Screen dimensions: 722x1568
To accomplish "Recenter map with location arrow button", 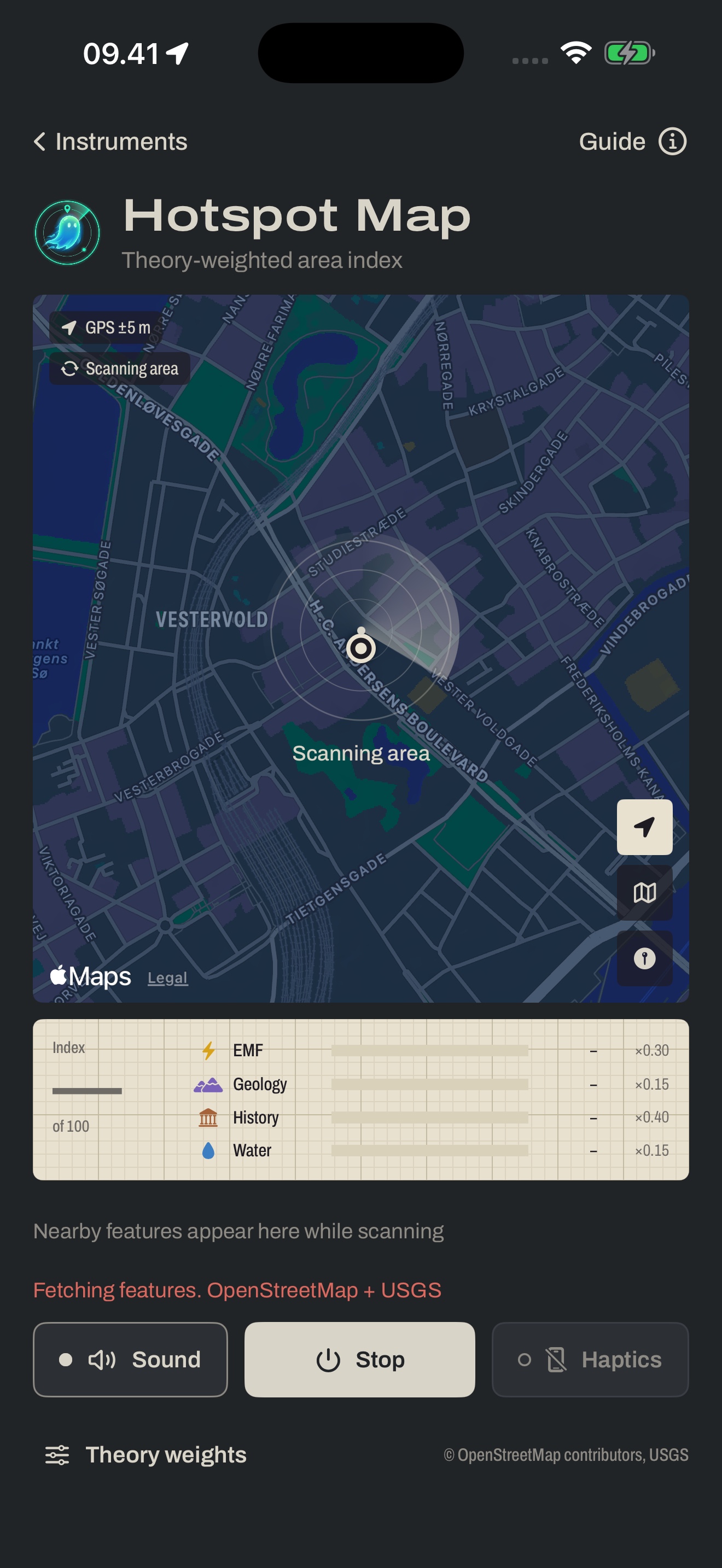I will coord(645,827).
